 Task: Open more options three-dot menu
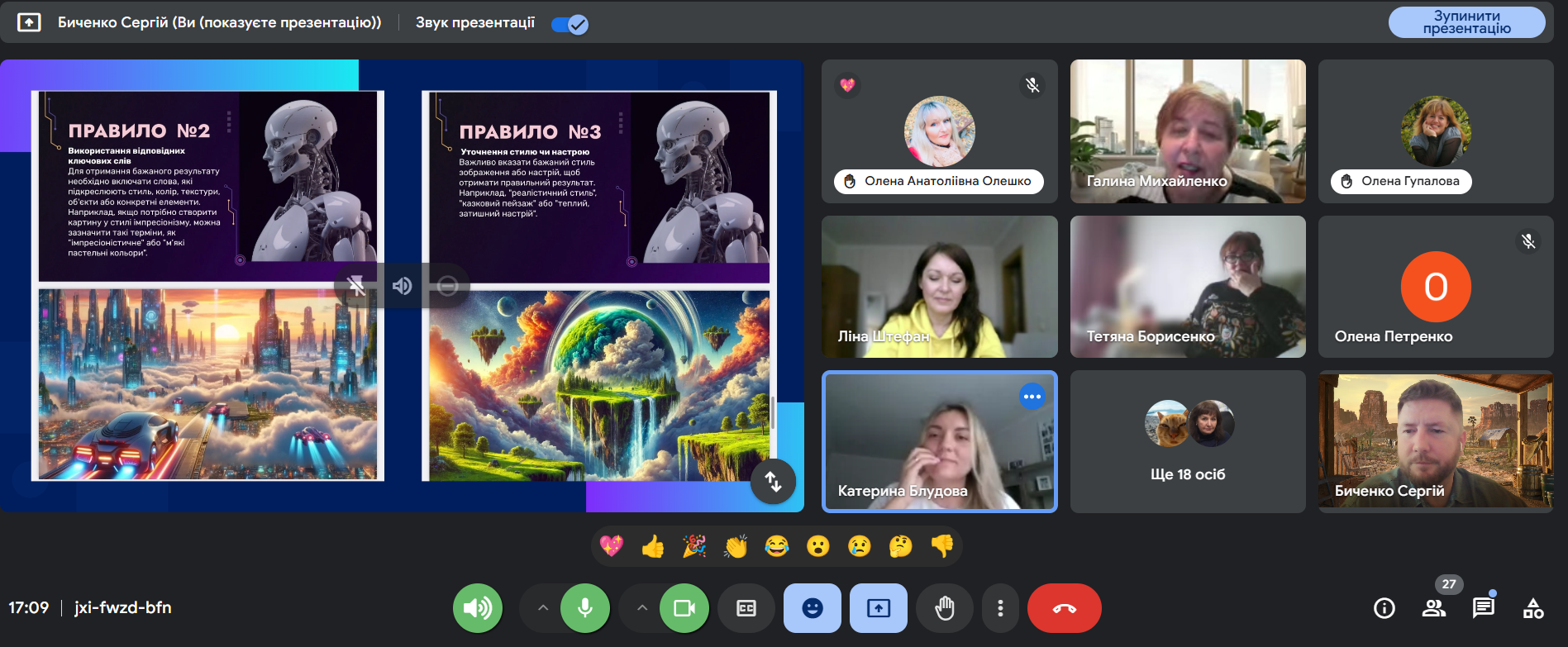coord(1000,608)
